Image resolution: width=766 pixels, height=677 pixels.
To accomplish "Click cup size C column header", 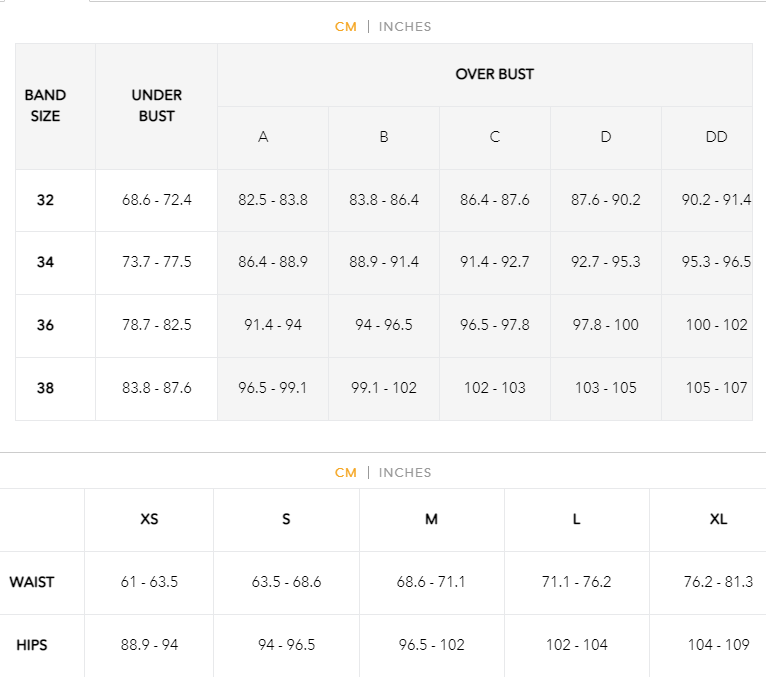I will click(x=494, y=138).
